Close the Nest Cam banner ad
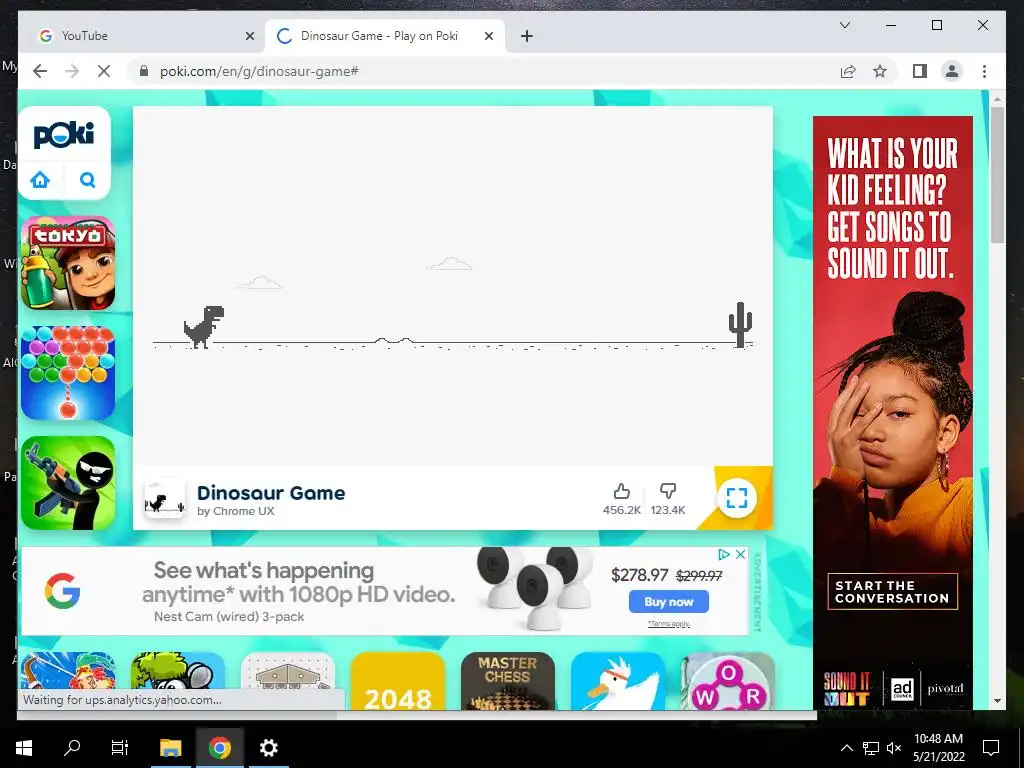This screenshot has width=1024, height=768. coord(740,554)
